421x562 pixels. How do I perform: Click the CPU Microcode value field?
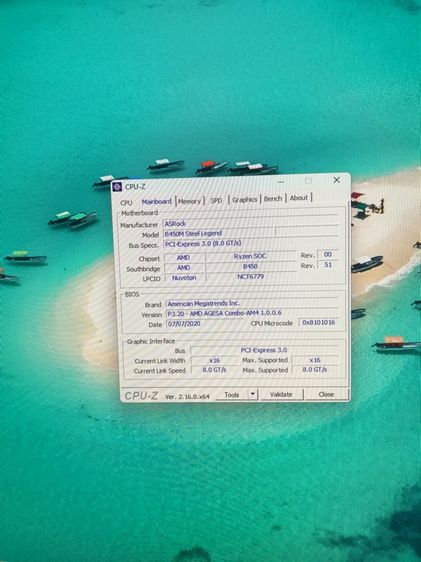tap(319, 323)
